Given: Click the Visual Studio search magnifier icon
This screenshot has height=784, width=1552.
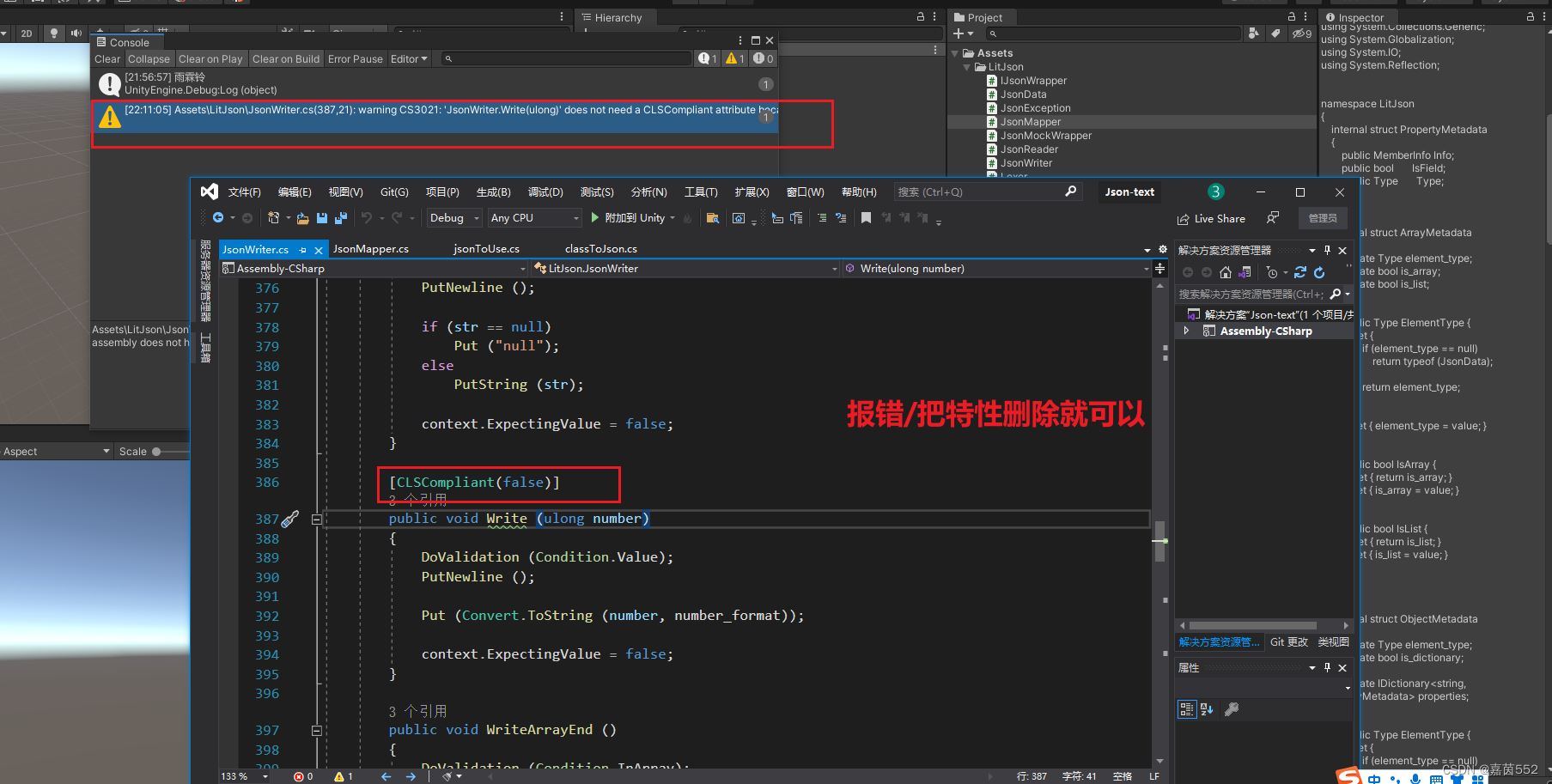Looking at the screenshot, I should click(1070, 191).
